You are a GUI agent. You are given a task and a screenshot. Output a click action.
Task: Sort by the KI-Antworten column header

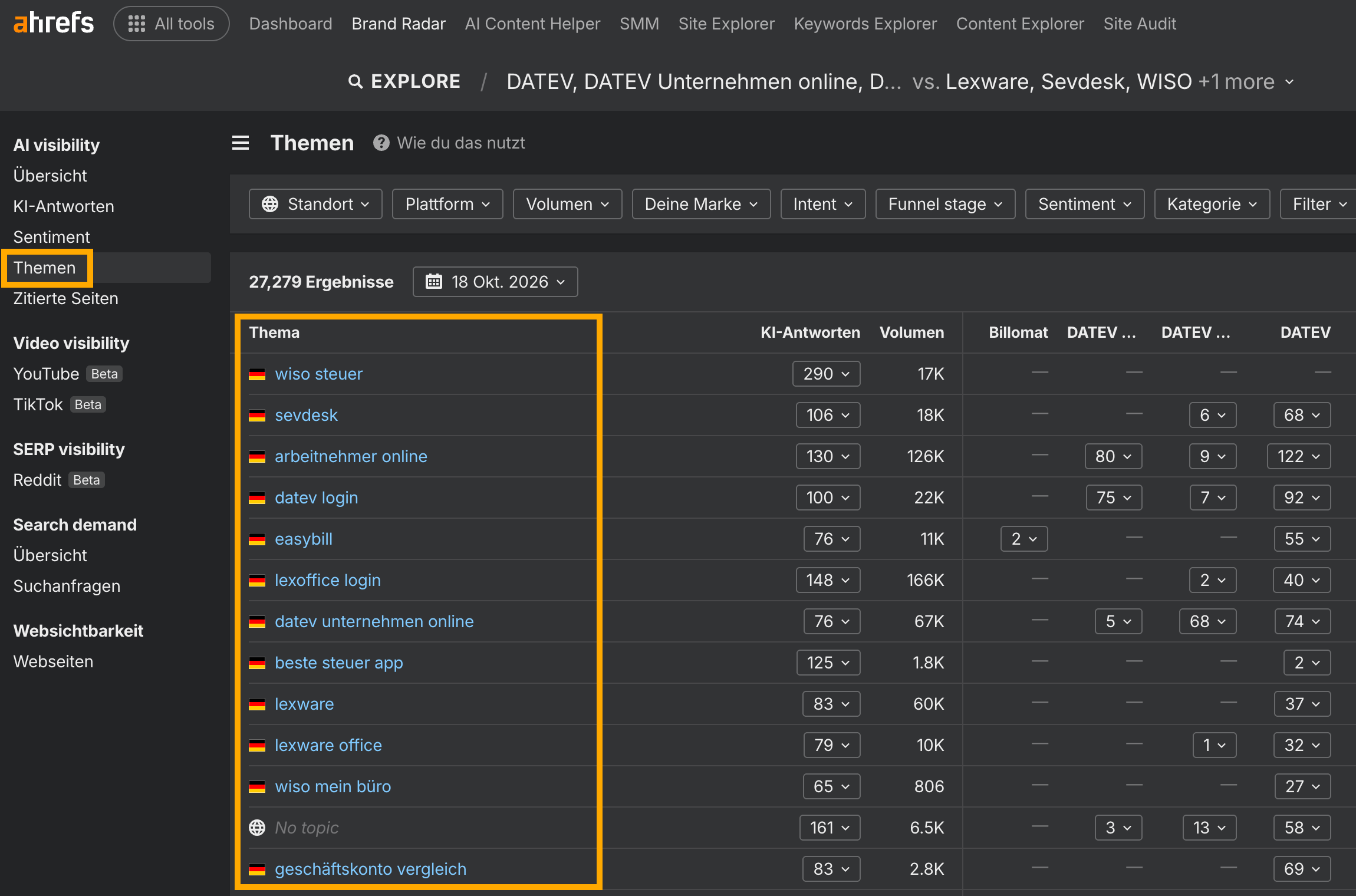[810, 332]
